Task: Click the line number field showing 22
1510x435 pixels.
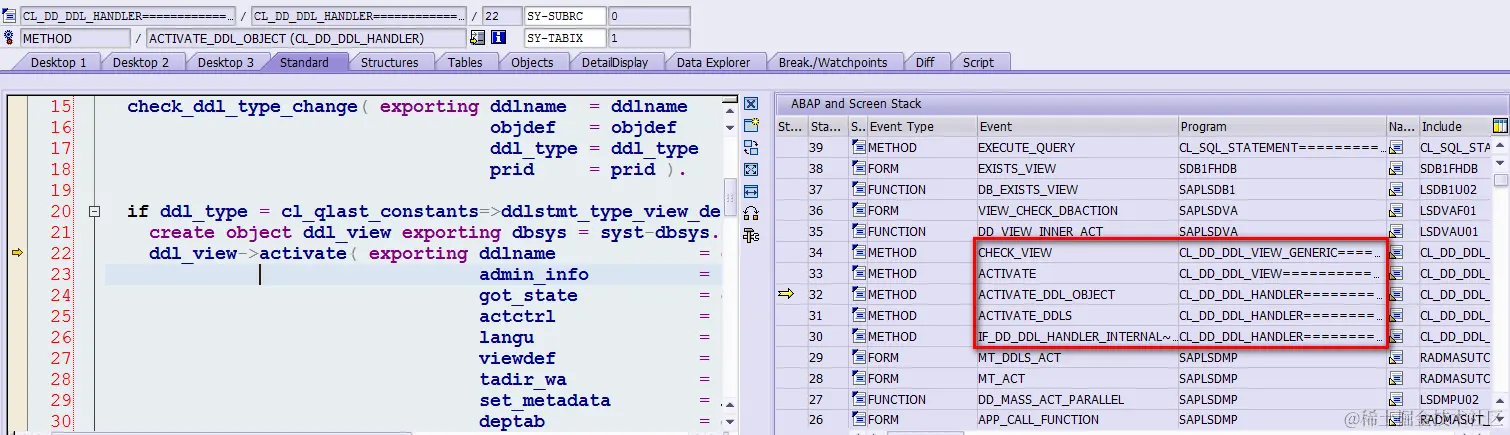Action: click(x=500, y=16)
